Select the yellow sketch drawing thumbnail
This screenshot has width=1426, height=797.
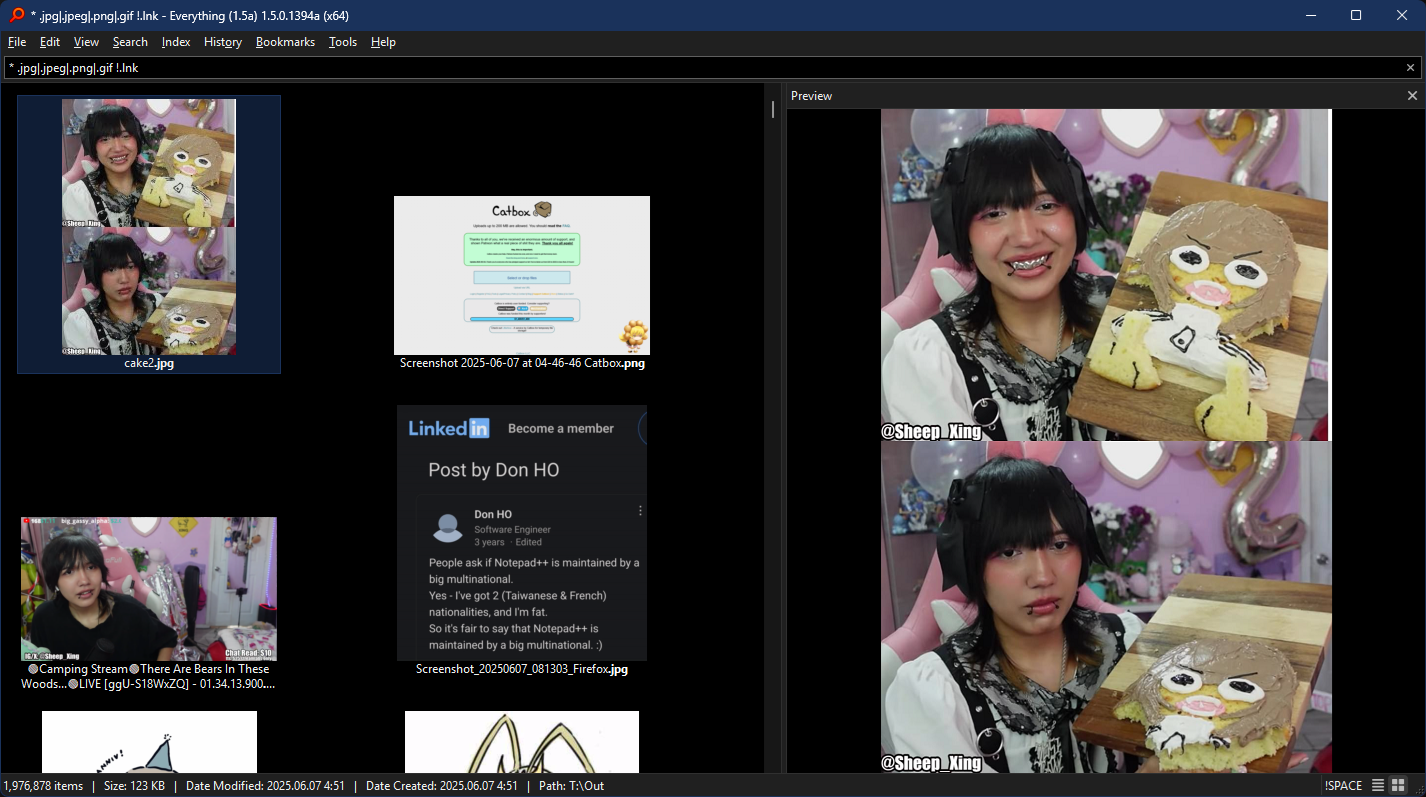coord(522,741)
